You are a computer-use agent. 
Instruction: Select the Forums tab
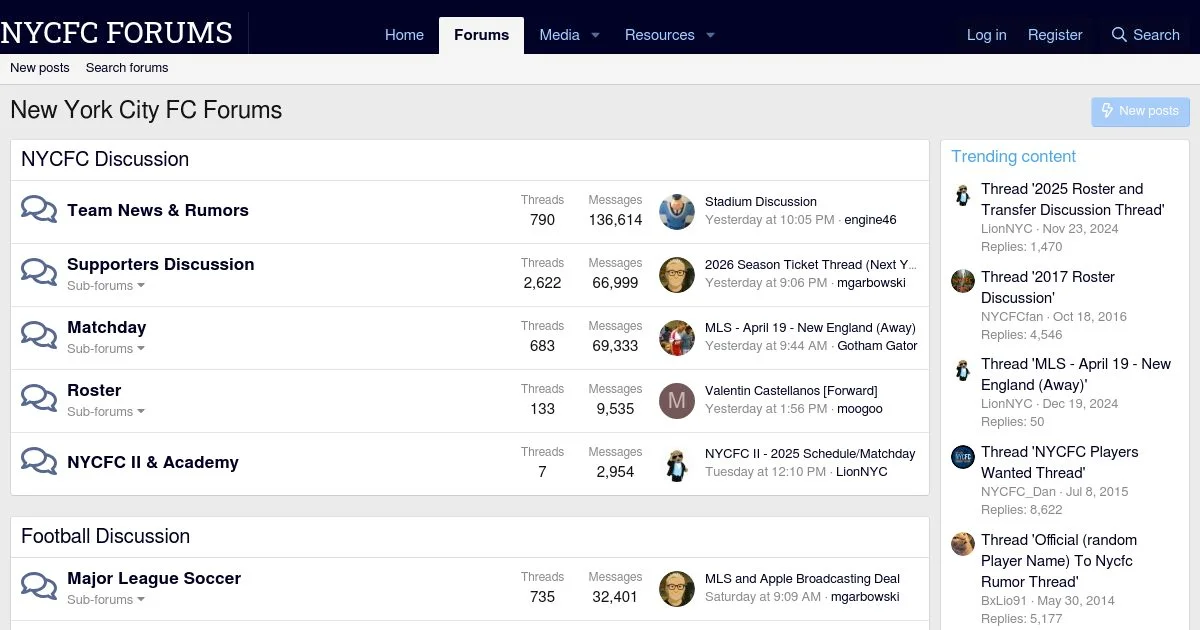pos(481,35)
